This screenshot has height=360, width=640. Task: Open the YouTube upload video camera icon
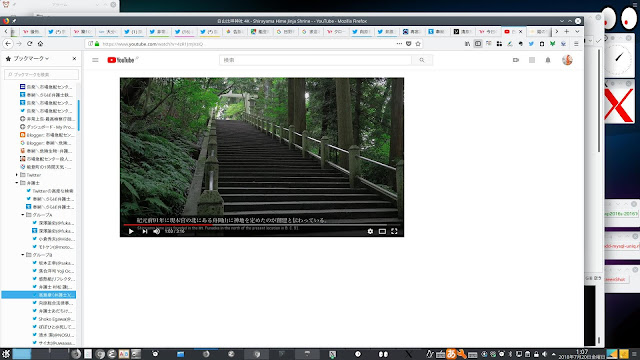516,60
